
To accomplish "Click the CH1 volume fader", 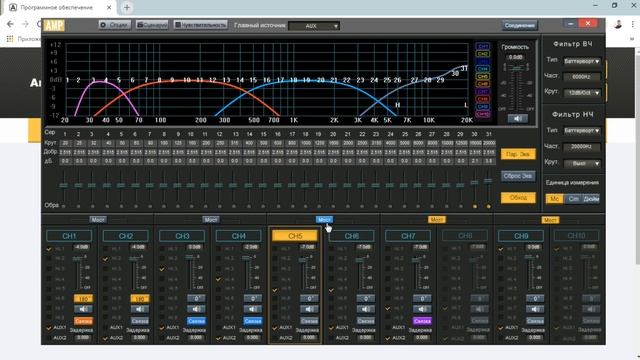I will coord(77,259).
